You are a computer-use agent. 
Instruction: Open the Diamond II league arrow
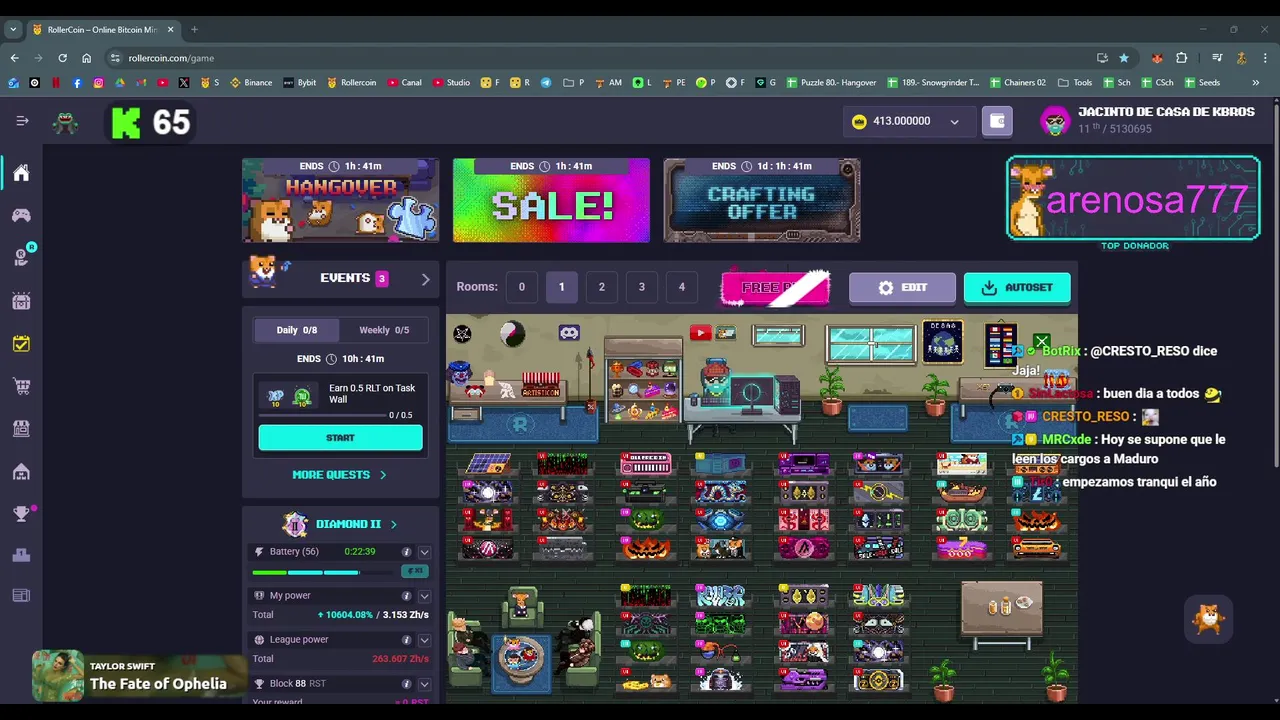(393, 524)
